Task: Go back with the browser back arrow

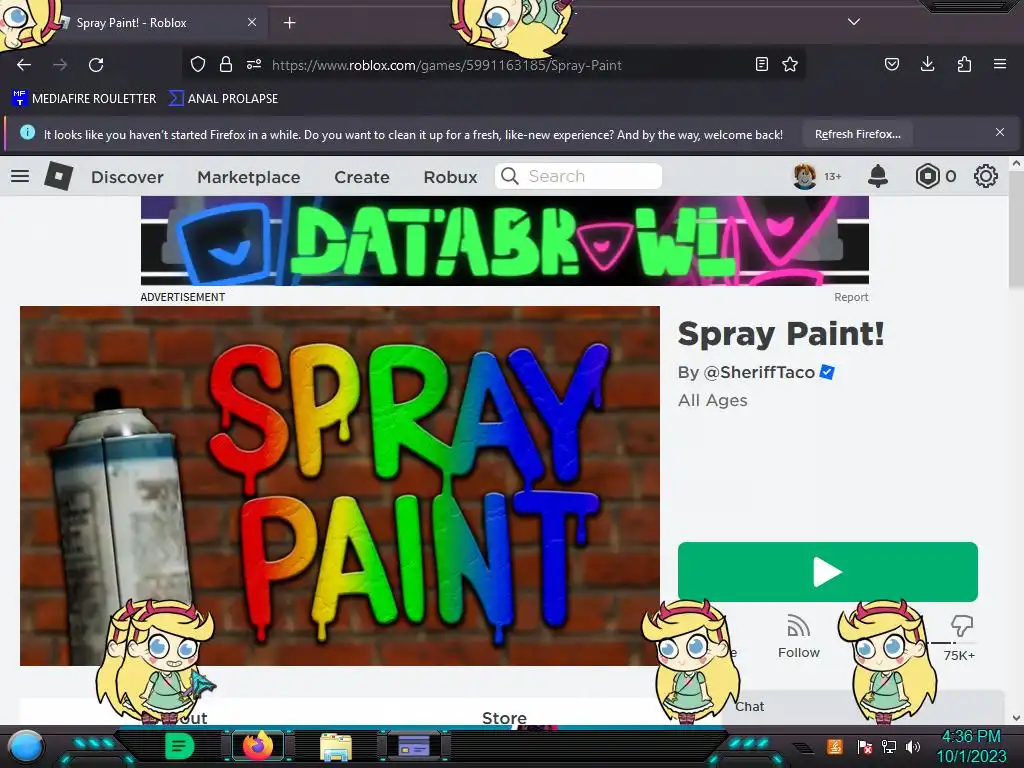Action: pos(24,65)
